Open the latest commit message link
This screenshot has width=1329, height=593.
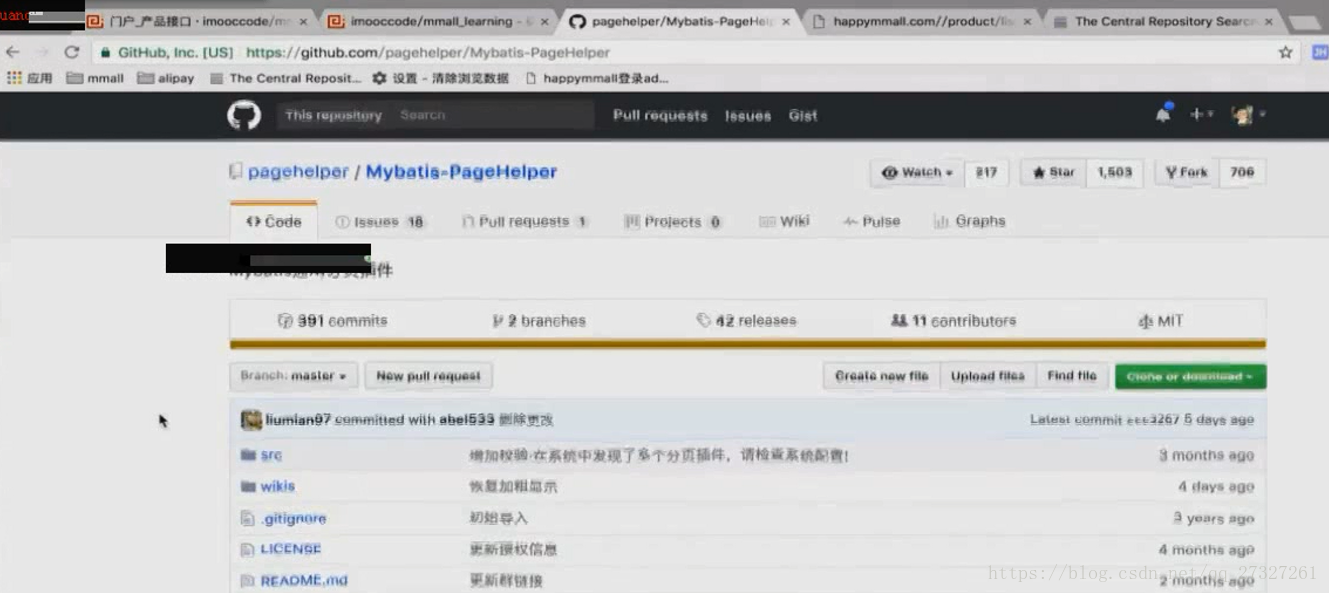(x=526, y=420)
